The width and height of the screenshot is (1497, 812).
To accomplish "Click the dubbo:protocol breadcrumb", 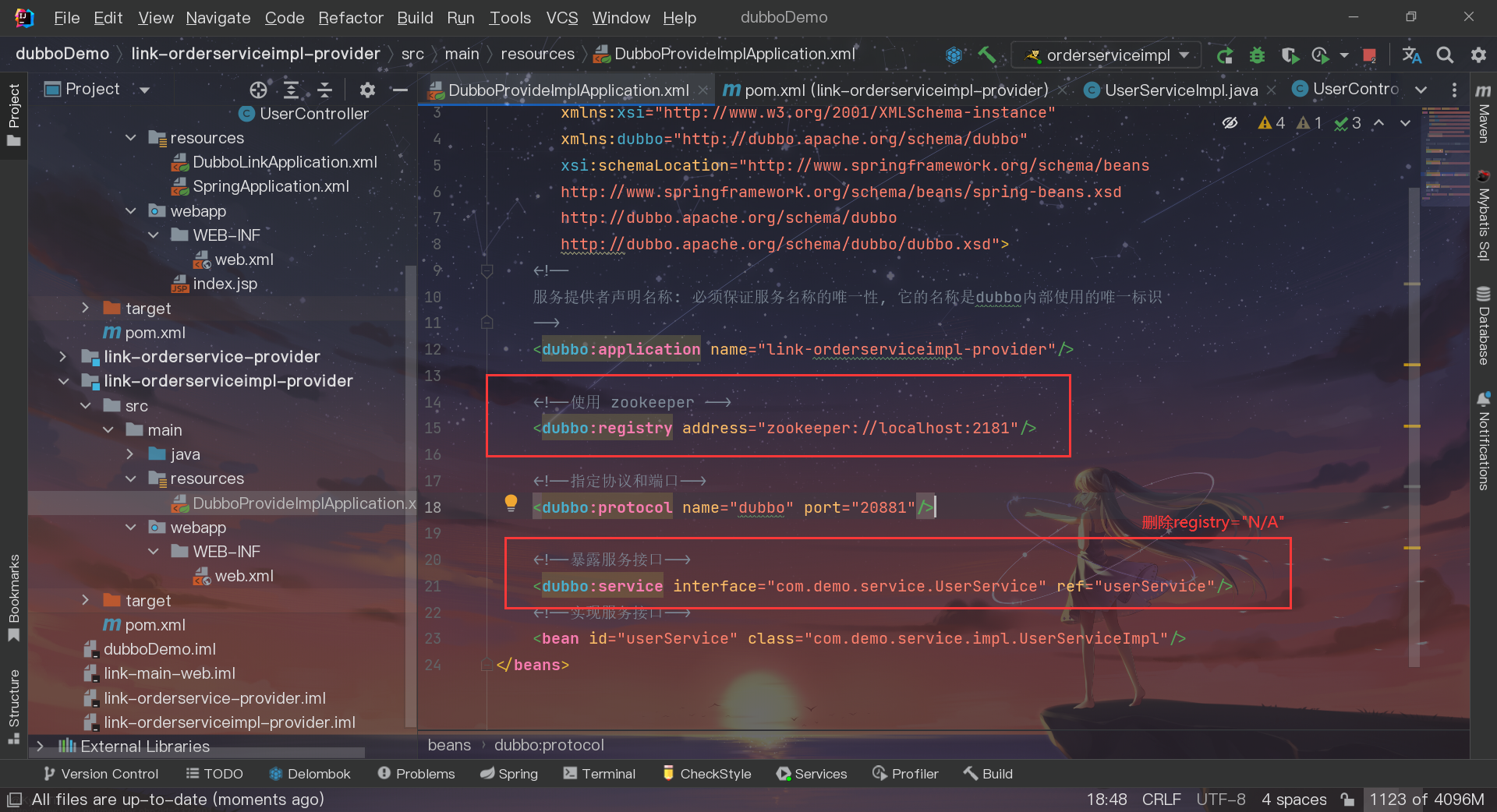I will [549, 745].
